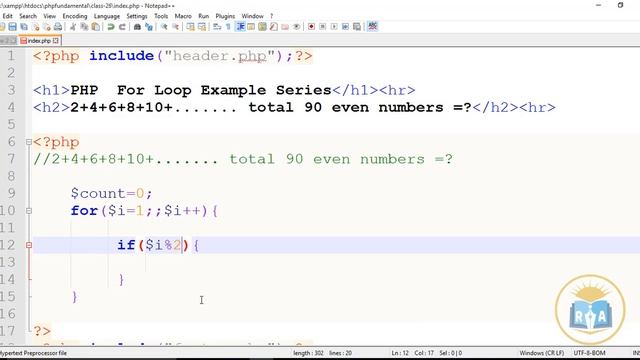Click the Zoom Out magnifier icon

[176, 27]
